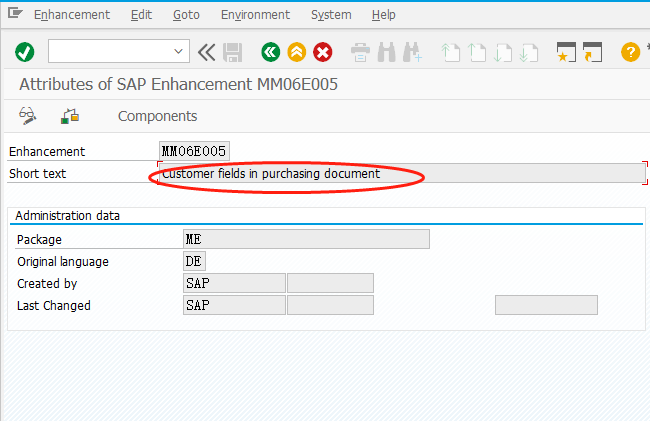Click the red Cancel icon

point(323,52)
